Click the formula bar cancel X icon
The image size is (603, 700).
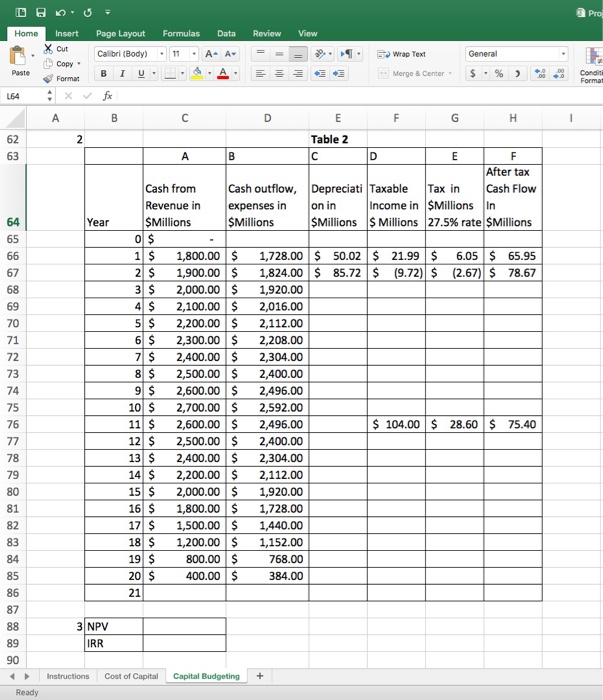68,96
